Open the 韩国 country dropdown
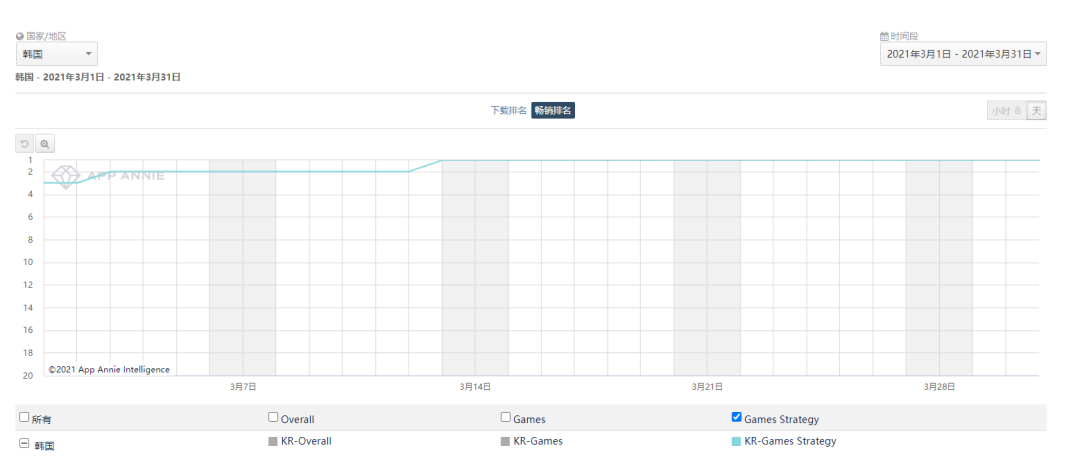The width and height of the screenshot is (1080, 464). [57, 54]
